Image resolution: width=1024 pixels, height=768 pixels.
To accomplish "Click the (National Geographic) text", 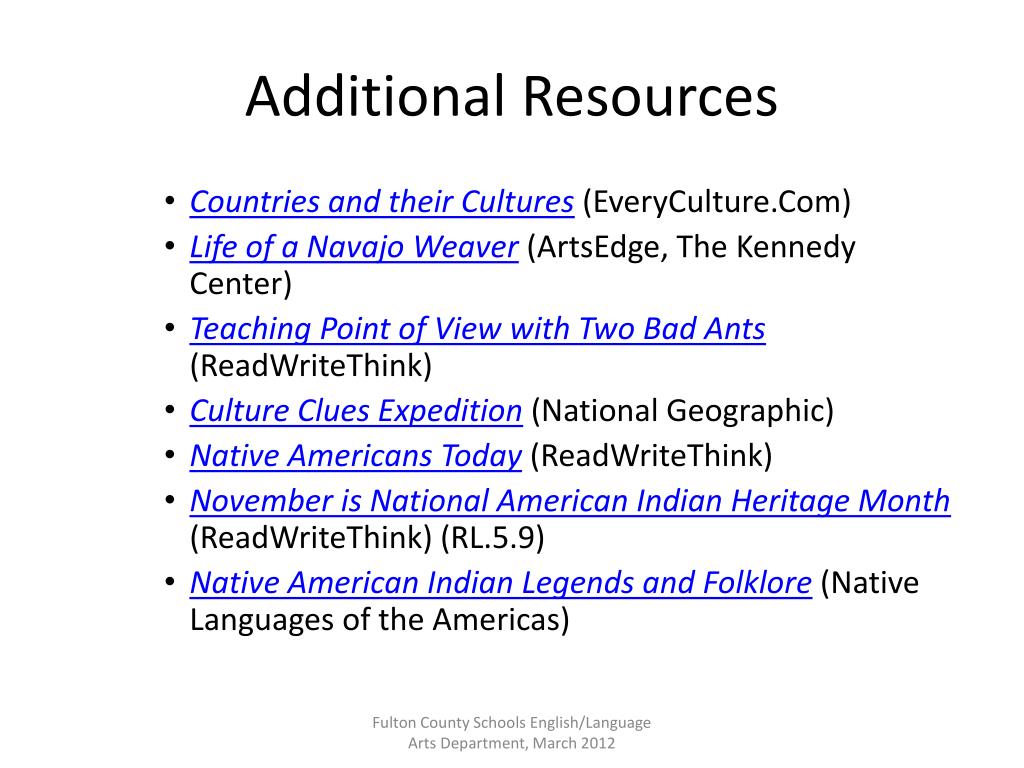I will pos(682,411).
